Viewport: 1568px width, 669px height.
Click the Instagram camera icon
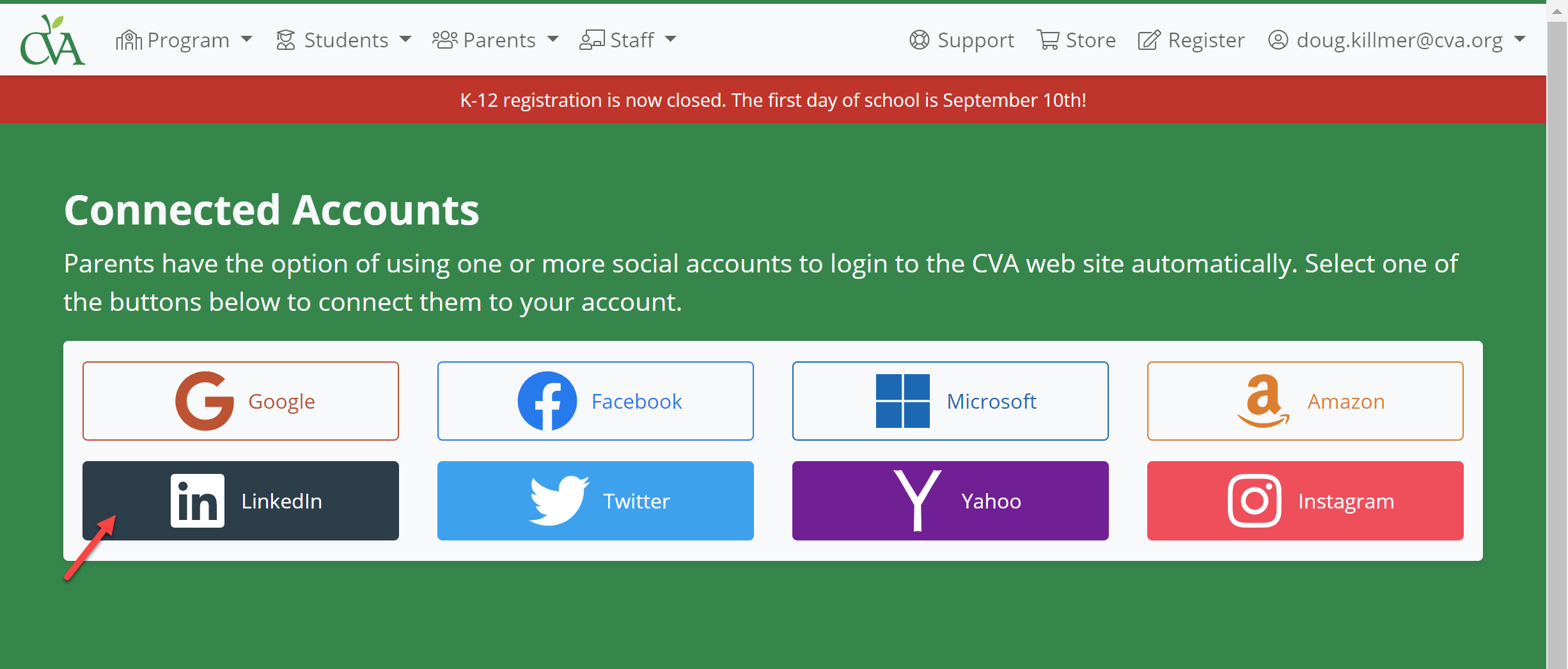1254,501
